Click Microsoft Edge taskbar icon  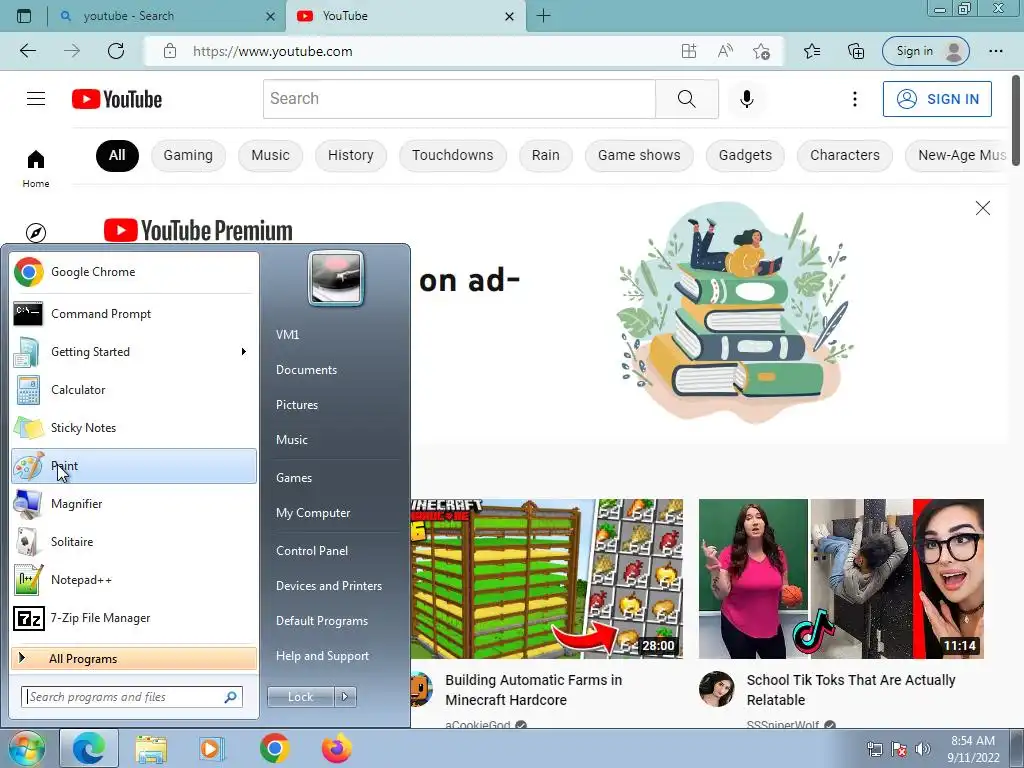coord(89,748)
